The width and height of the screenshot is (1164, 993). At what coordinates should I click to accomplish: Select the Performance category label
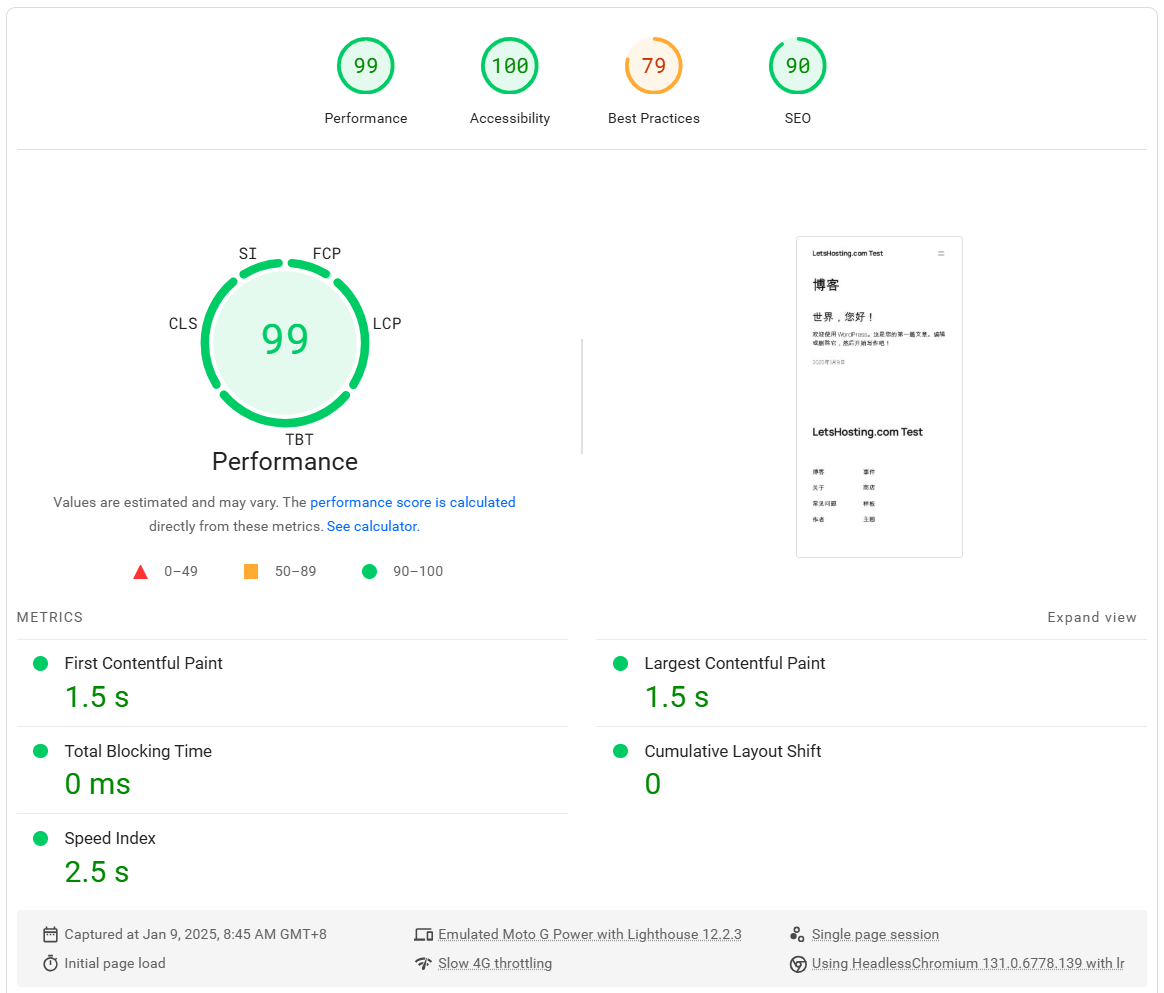click(365, 118)
